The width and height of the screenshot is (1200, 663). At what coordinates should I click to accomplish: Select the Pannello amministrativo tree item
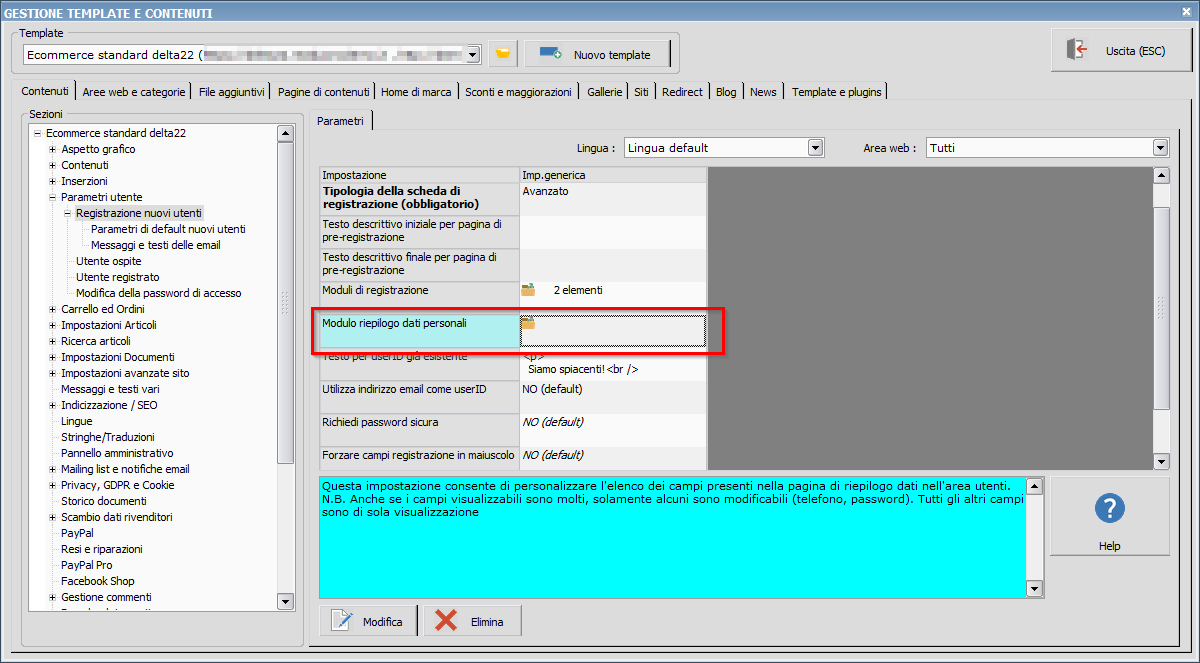click(x=117, y=453)
